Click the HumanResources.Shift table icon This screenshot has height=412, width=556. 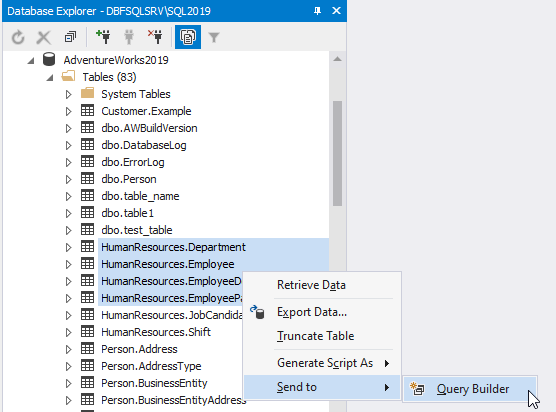(87, 332)
